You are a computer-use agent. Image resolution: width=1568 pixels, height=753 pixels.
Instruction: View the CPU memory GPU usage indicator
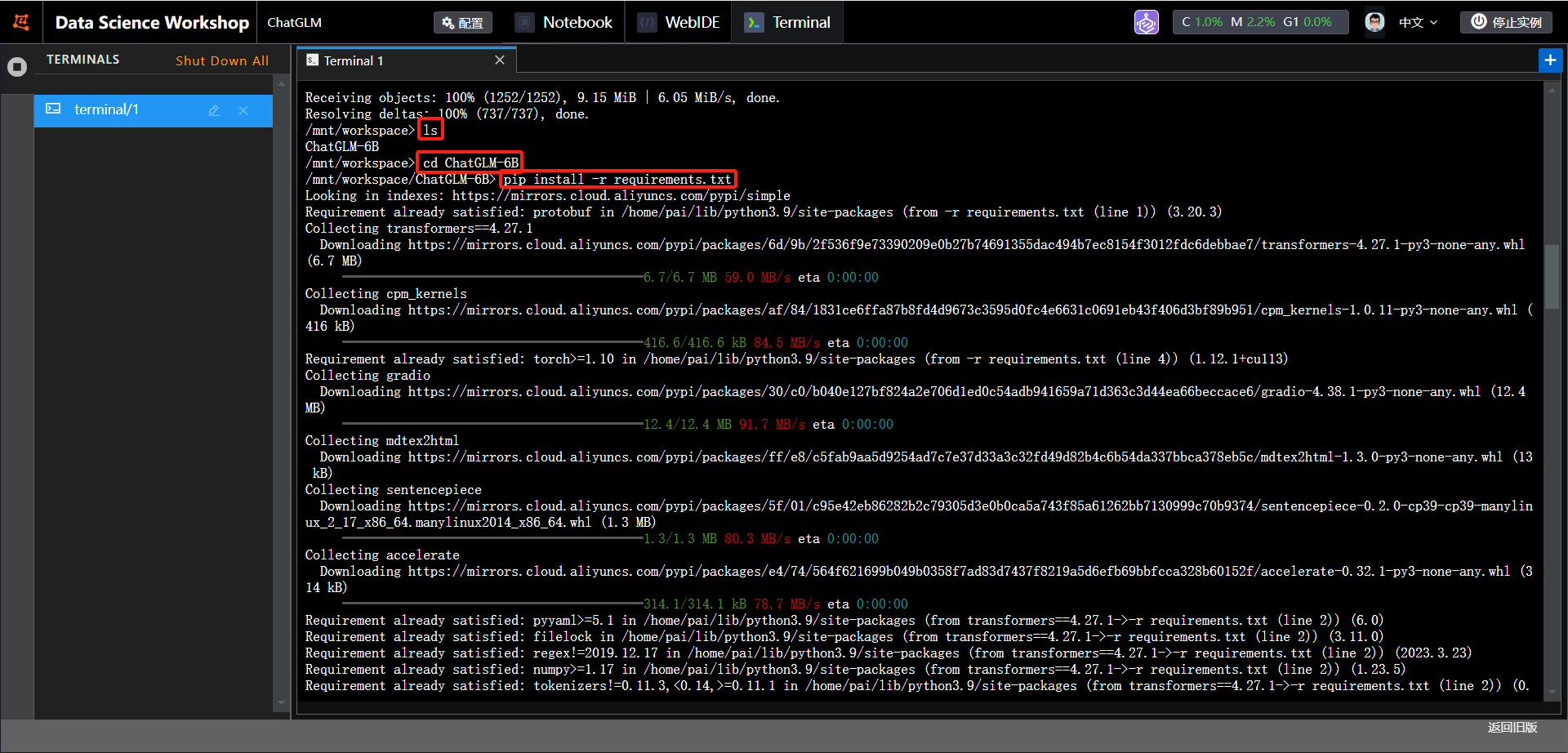click(1261, 22)
